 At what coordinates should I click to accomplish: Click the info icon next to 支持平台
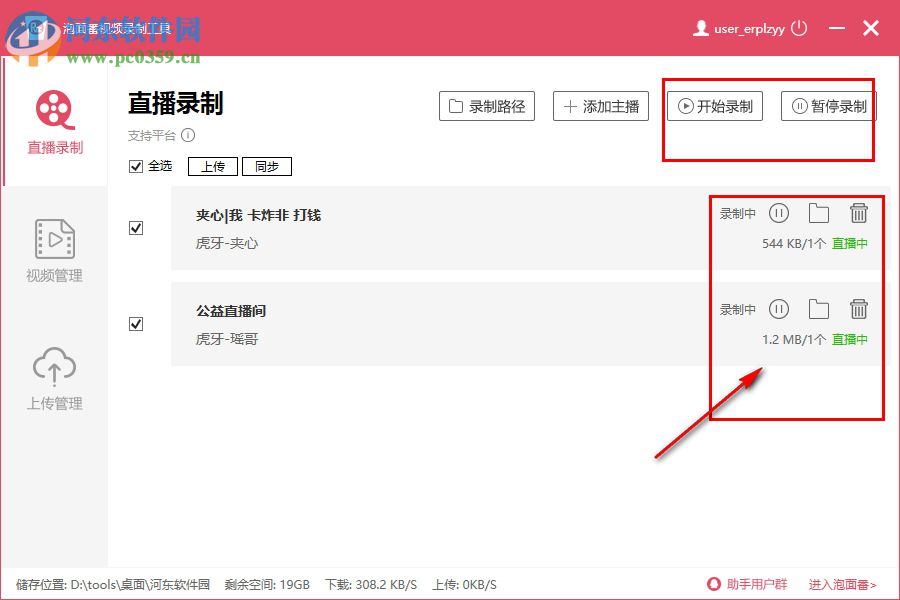coord(188,134)
